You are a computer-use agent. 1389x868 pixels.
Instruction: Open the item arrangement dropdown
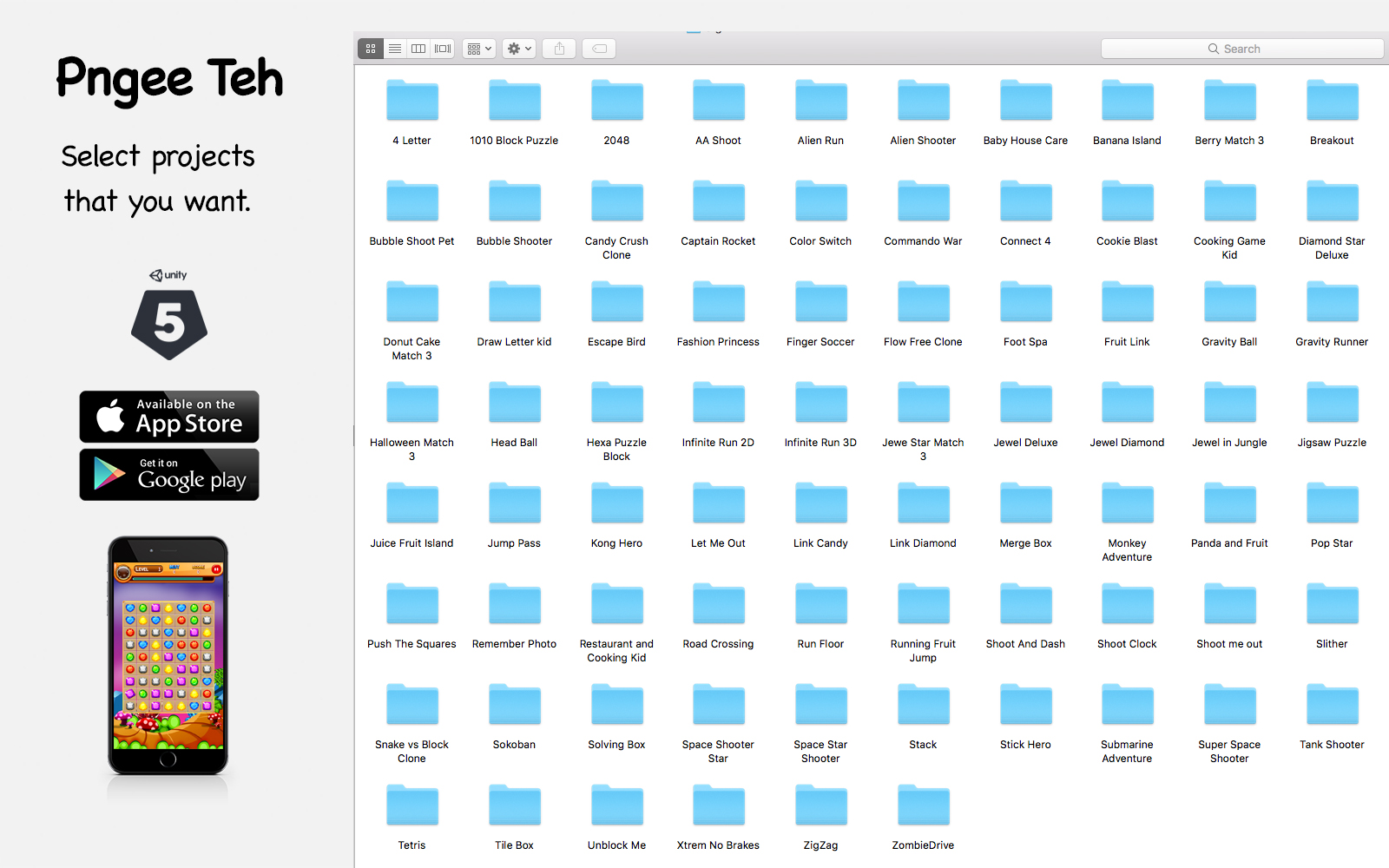[x=479, y=49]
